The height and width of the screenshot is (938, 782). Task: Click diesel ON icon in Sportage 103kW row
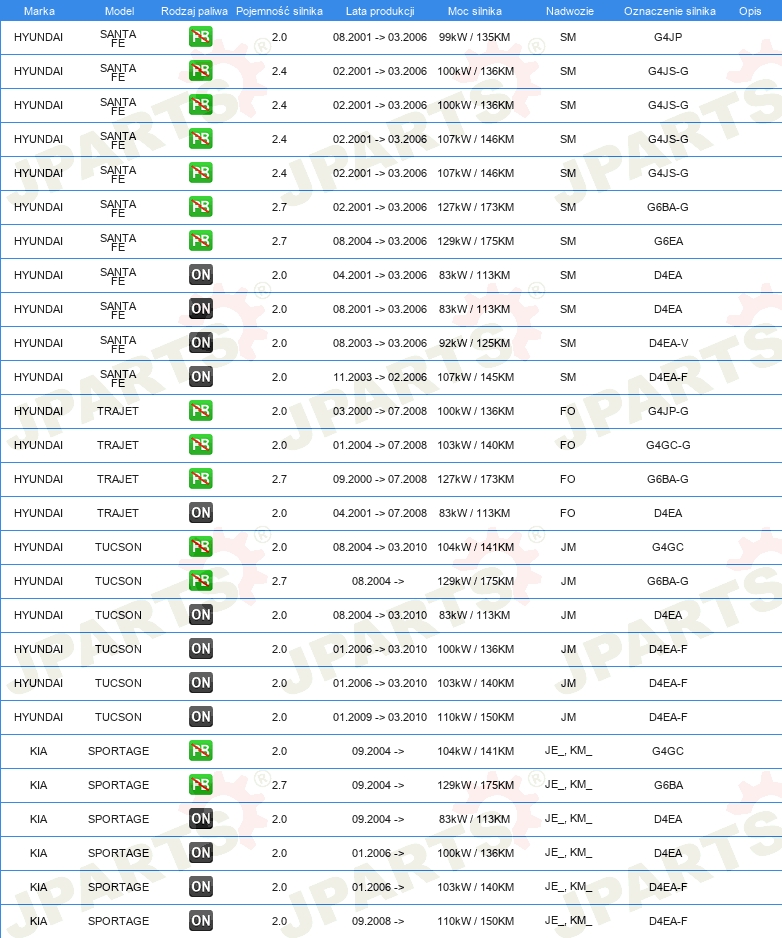pos(200,887)
